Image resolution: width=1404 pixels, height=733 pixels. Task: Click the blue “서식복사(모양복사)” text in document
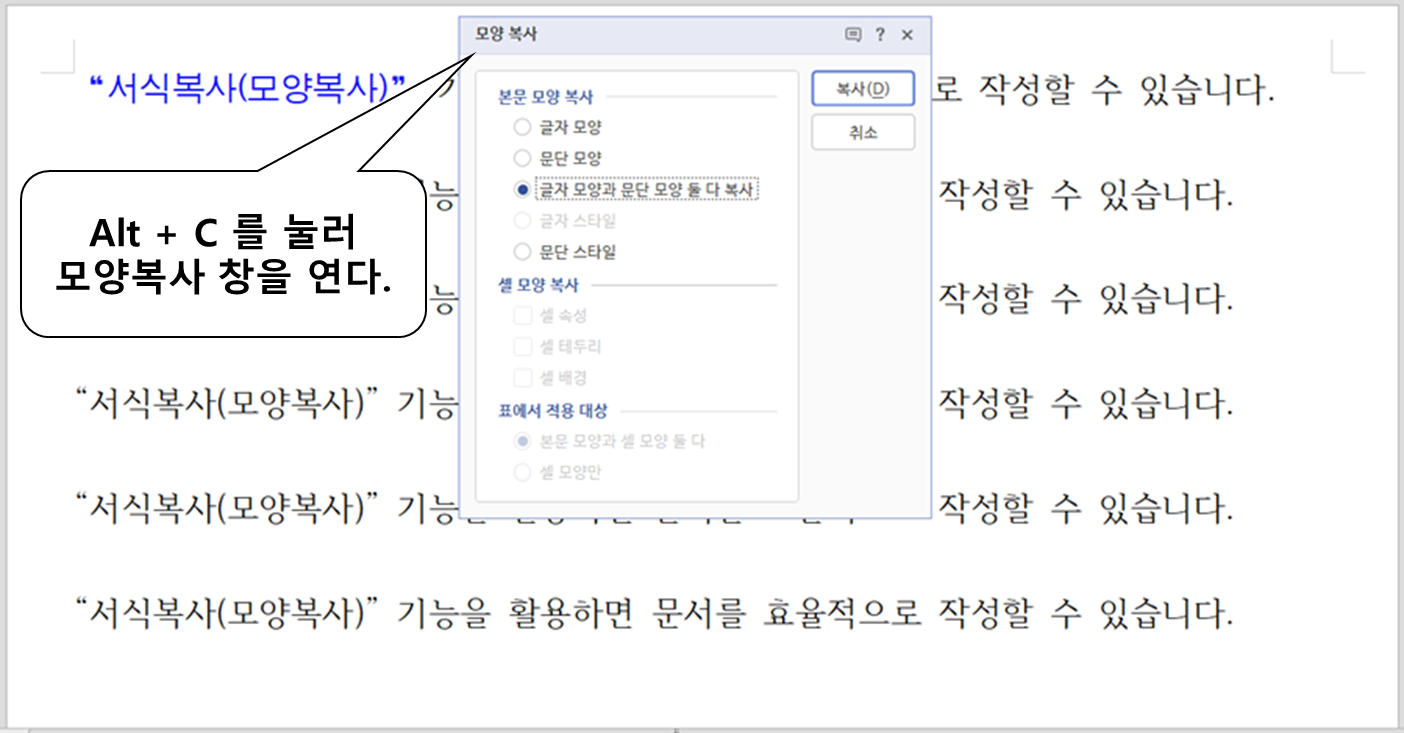click(x=247, y=88)
